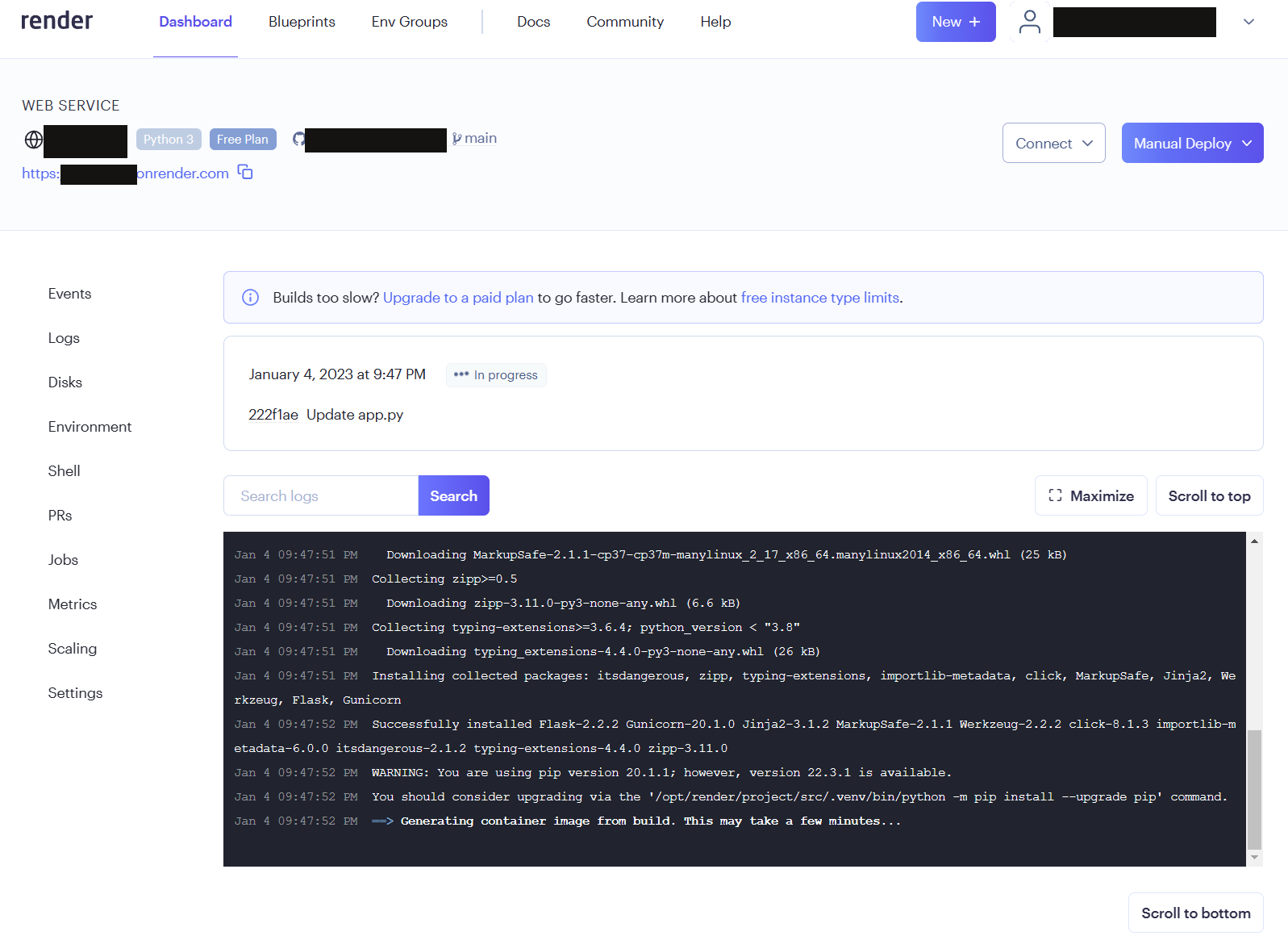Click the Collecting zipp>=0.5 log line
Image resolution: width=1288 pixels, height=936 pixels.
tap(444, 579)
